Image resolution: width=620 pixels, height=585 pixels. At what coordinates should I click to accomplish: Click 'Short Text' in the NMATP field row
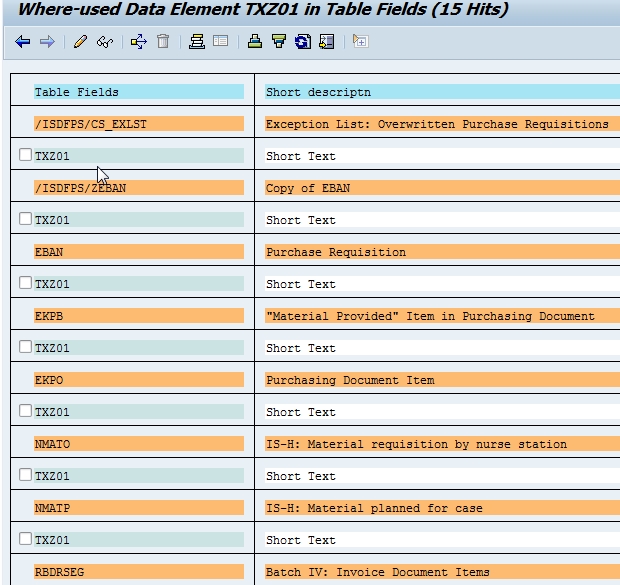point(301,540)
